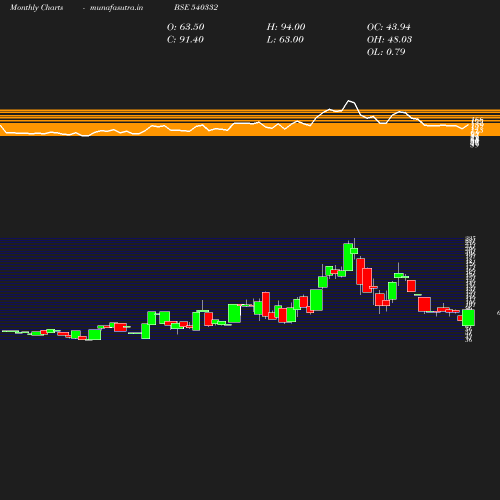This screenshot has height=500, width=500.
Task: Click the 'OH: 48.03' value
Action: [x=389, y=39]
